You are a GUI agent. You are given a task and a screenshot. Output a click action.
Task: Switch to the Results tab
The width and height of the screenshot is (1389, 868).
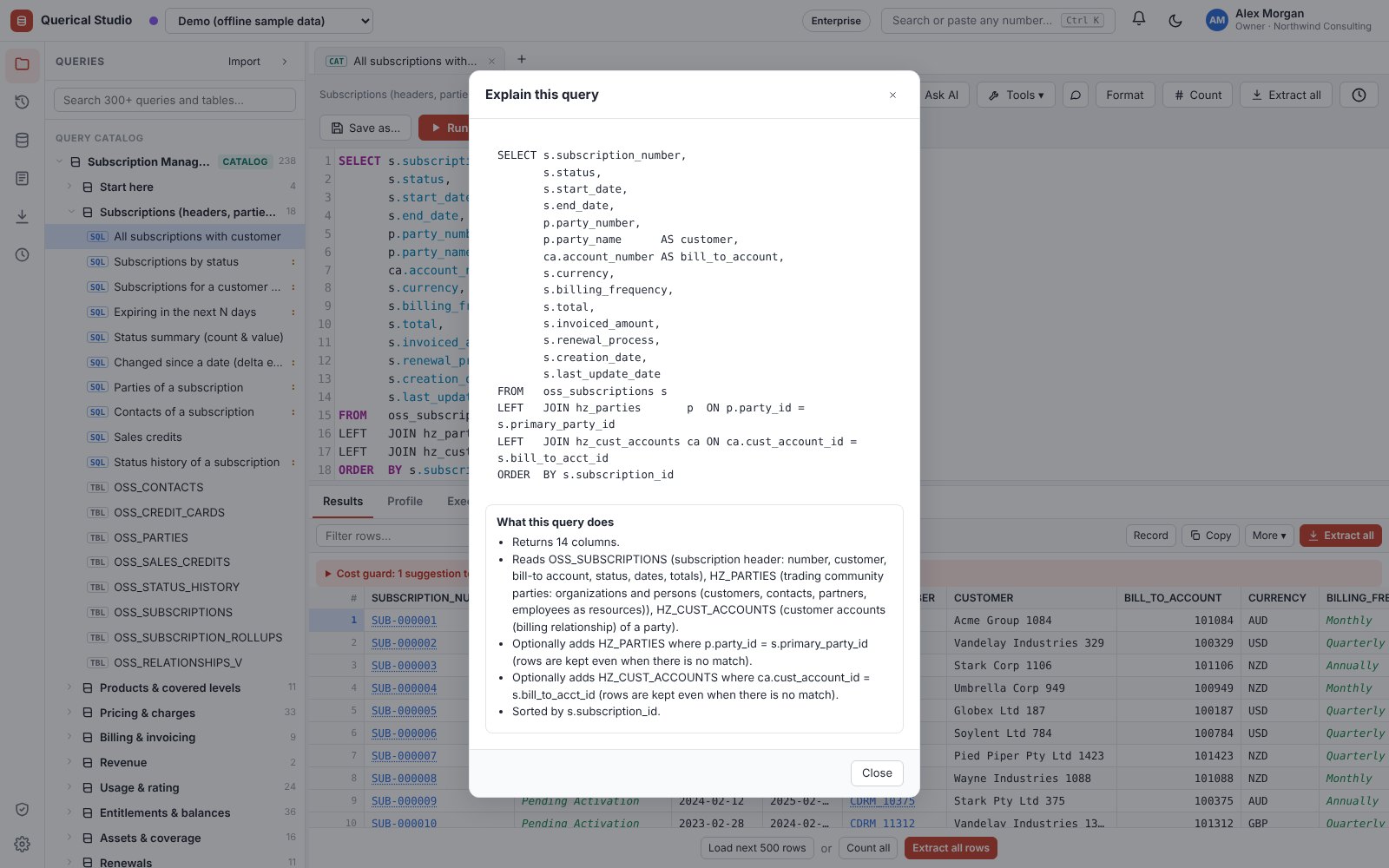(343, 502)
